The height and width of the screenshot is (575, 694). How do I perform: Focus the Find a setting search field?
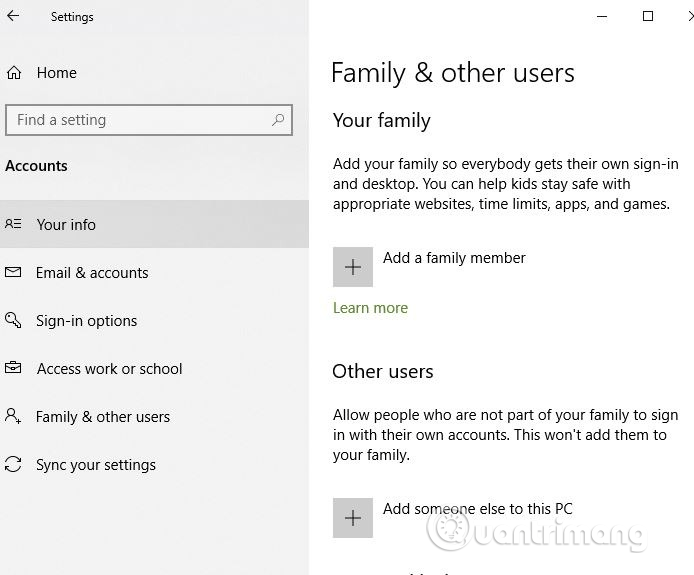(x=140, y=120)
